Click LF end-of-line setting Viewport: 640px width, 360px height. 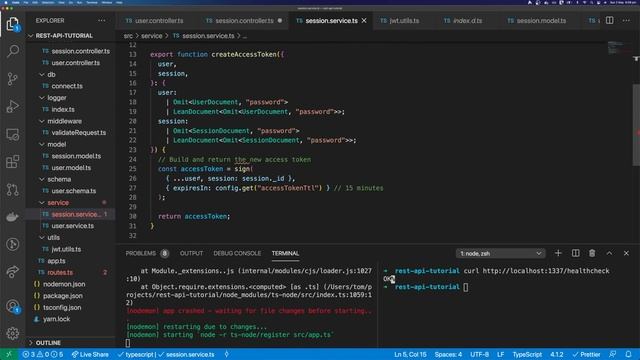pyautogui.click(x=500, y=354)
